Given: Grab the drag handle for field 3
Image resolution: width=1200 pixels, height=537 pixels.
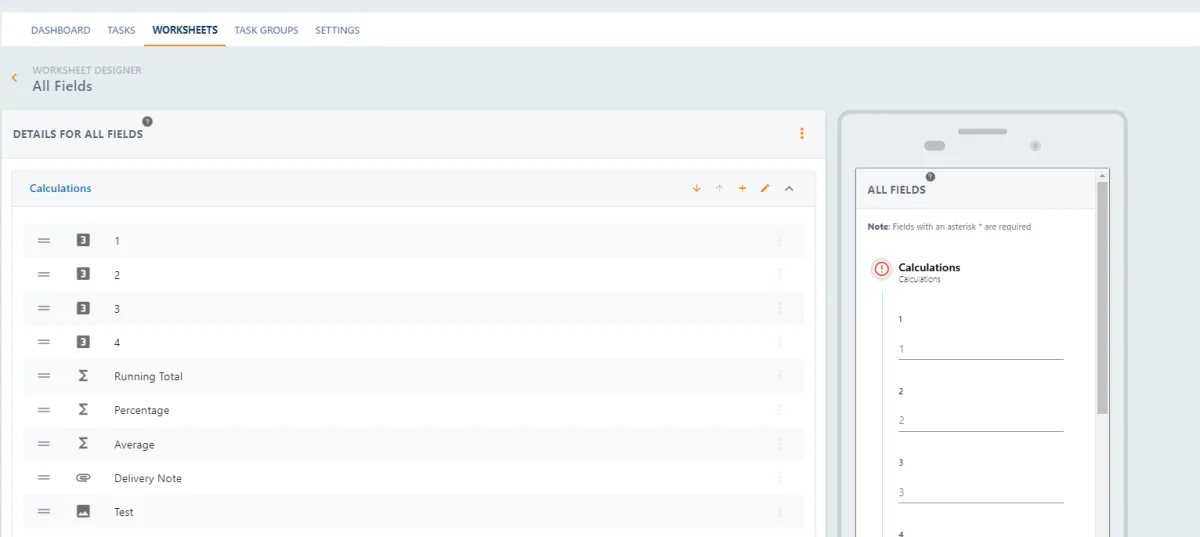Looking at the screenshot, I should pyautogui.click(x=44, y=309).
